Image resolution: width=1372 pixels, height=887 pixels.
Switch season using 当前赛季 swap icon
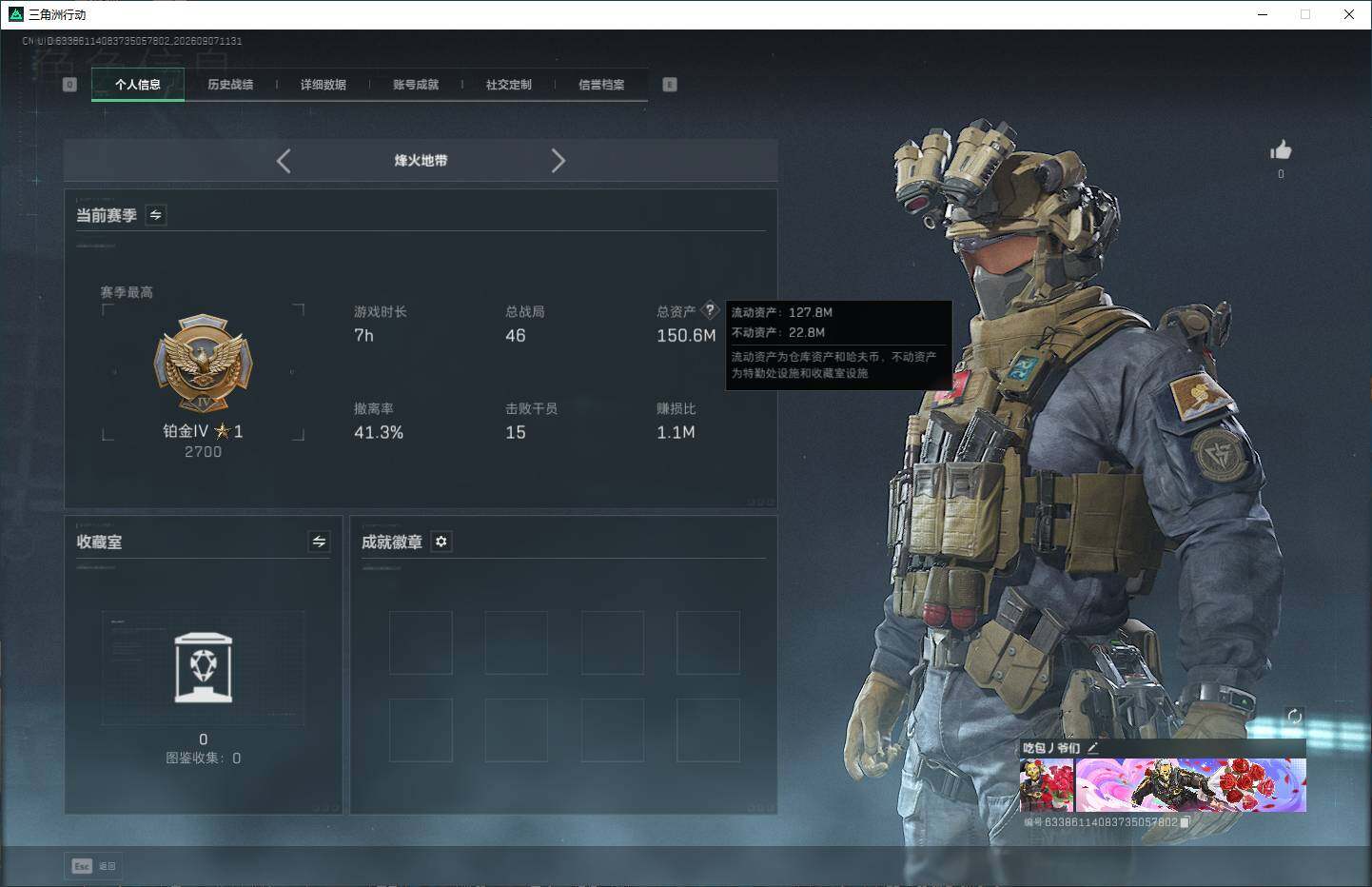[x=156, y=215]
